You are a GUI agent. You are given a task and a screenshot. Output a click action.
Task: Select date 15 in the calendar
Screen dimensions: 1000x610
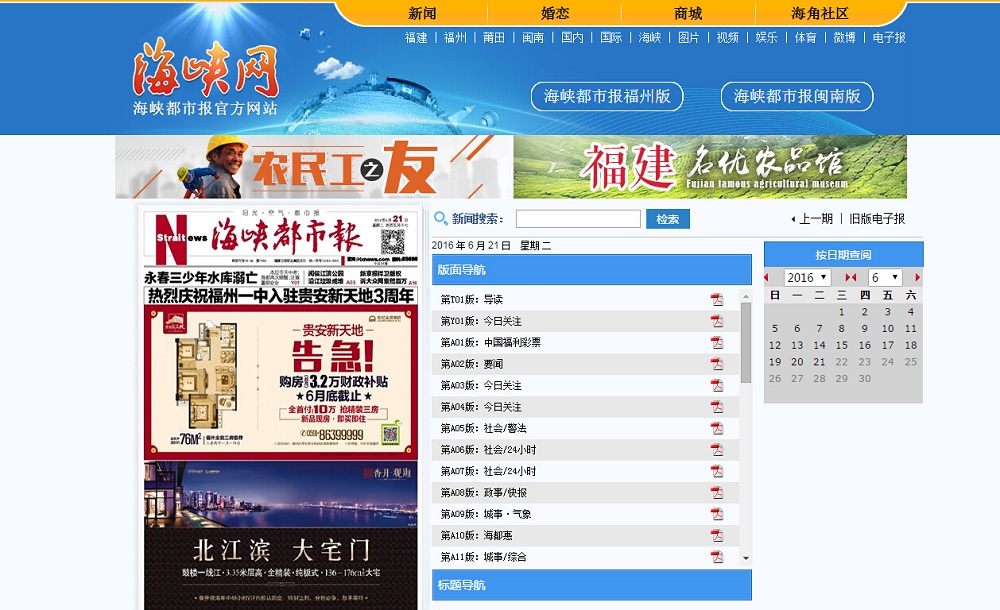(842, 345)
